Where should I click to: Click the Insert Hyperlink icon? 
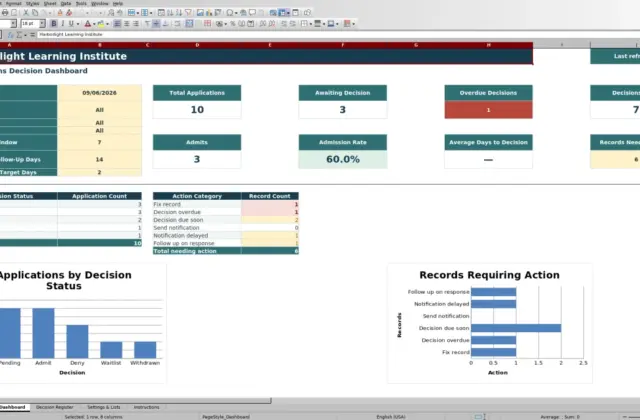(x=243, y=13)
